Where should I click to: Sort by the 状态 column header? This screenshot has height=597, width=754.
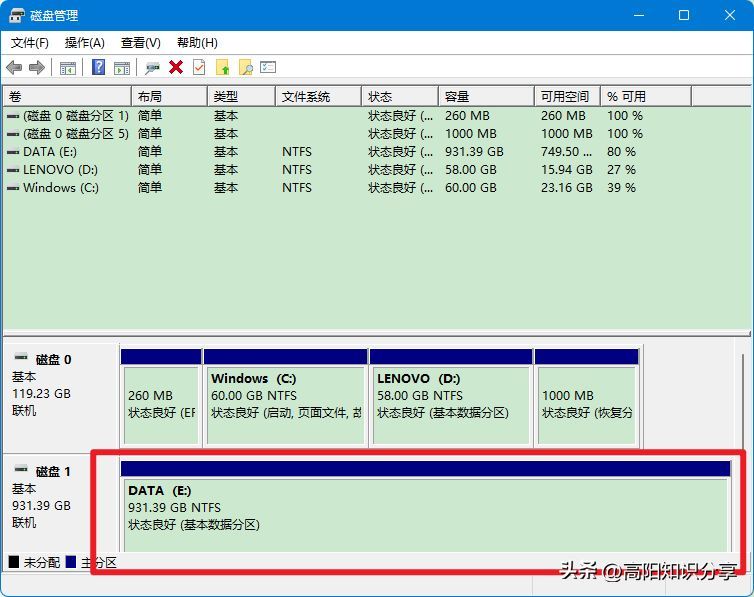[x=400, y=97]
